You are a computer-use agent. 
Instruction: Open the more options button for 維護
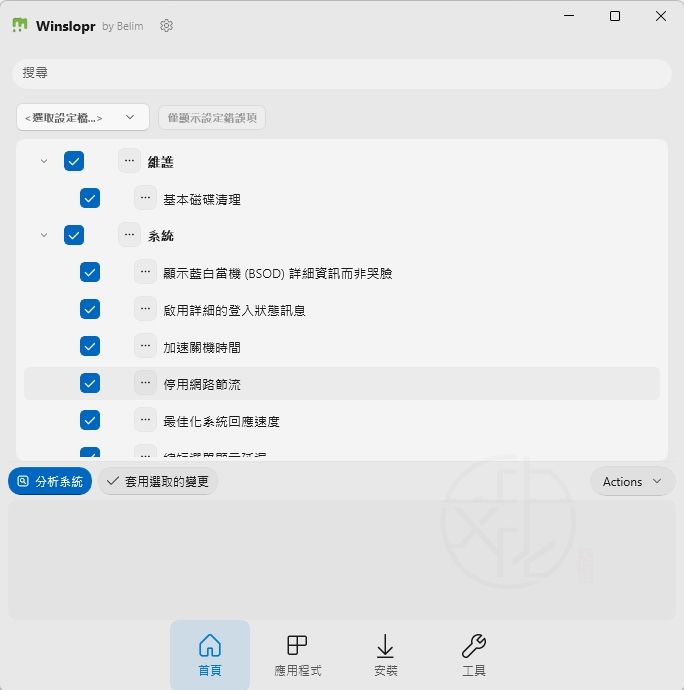tap(129, 161)
